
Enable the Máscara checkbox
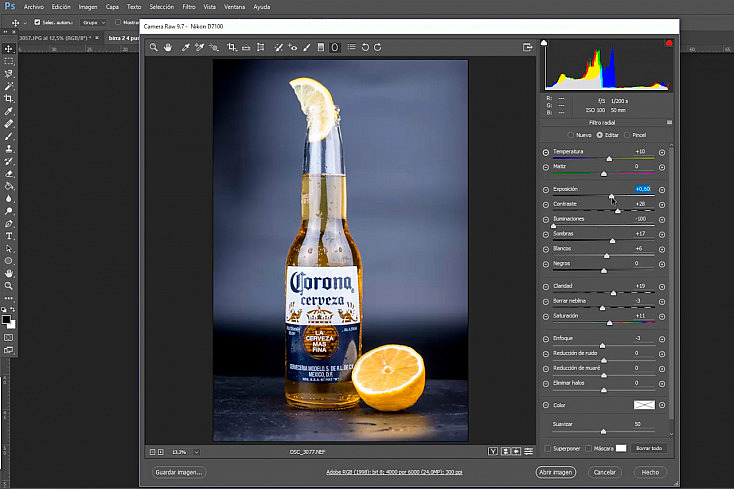[588, 448]
